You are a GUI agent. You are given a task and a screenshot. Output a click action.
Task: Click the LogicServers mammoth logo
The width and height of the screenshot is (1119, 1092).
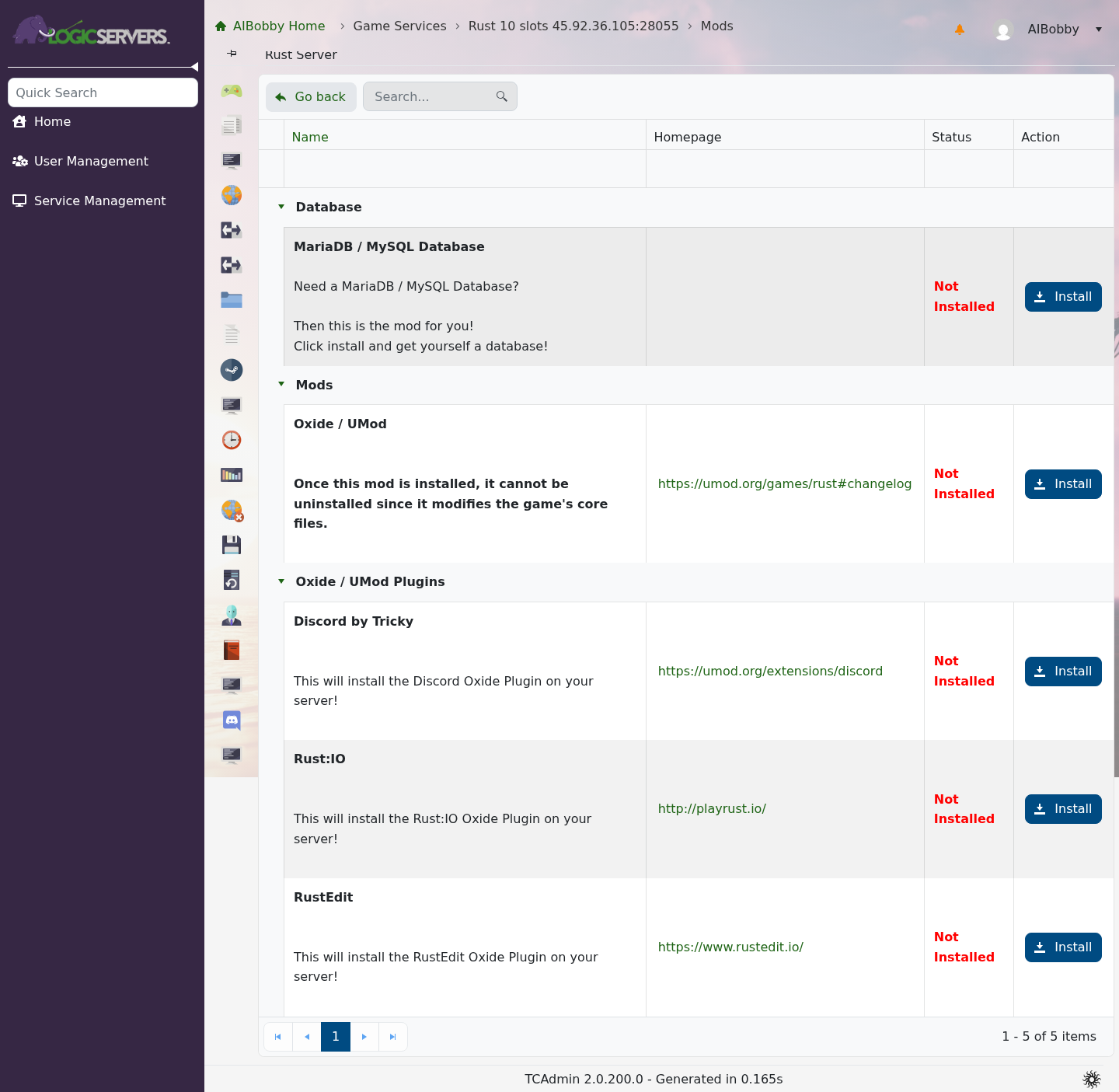[x=91, y=30]
